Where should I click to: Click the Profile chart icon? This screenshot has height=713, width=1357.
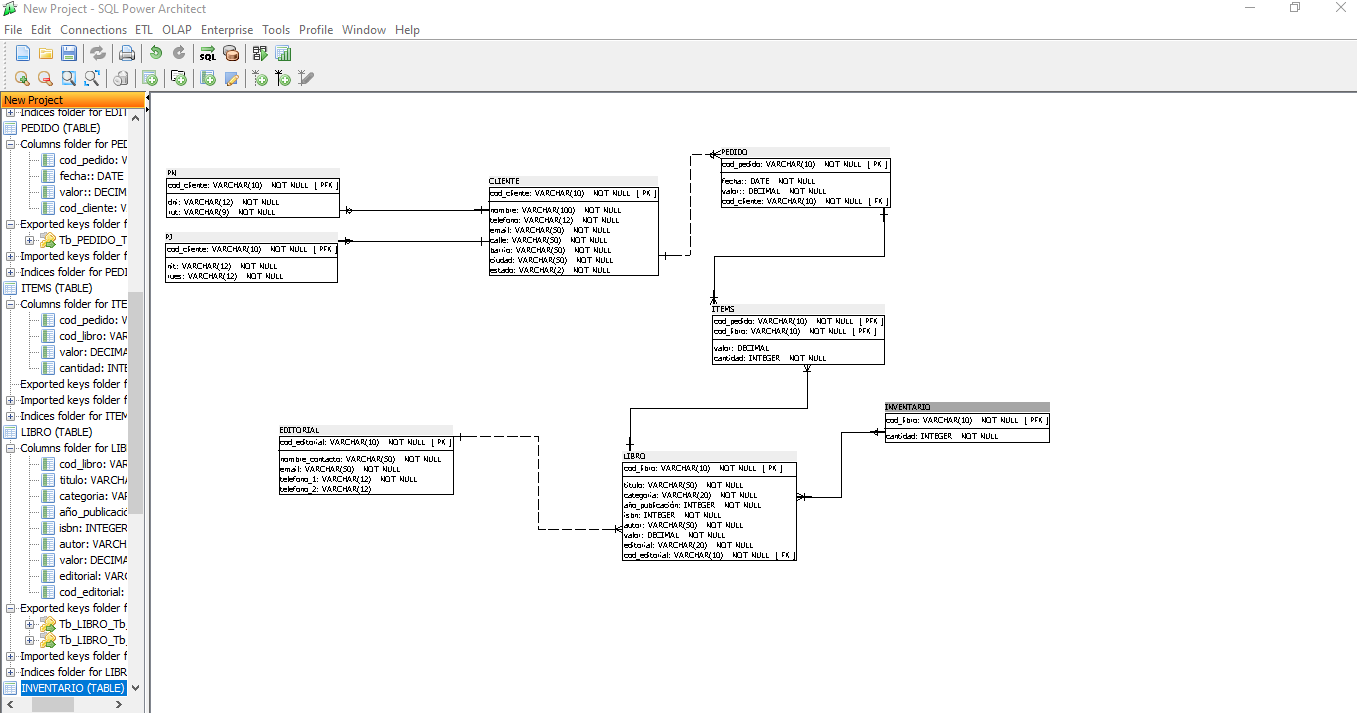pos(283,54)
